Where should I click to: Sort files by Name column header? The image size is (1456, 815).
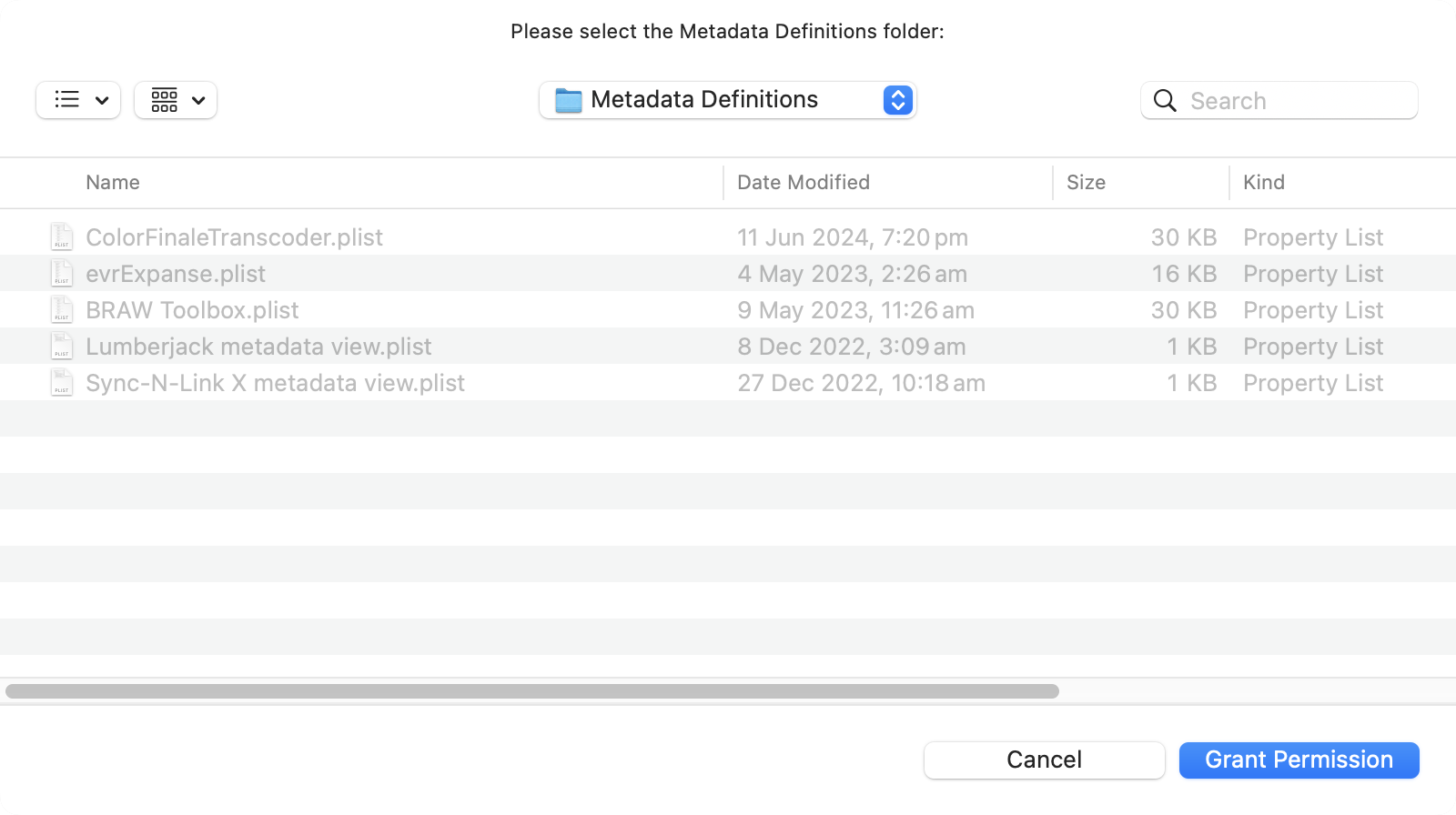pos(113,182)
